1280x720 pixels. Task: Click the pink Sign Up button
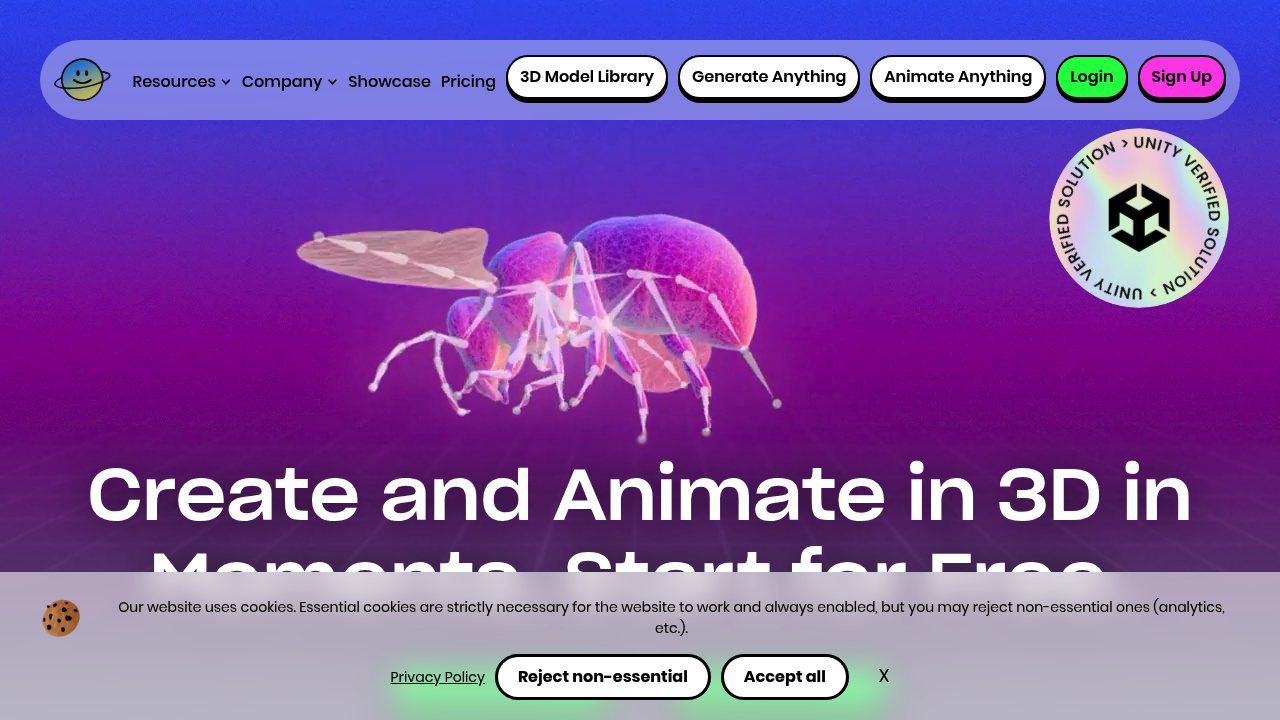click(1182, 77)
